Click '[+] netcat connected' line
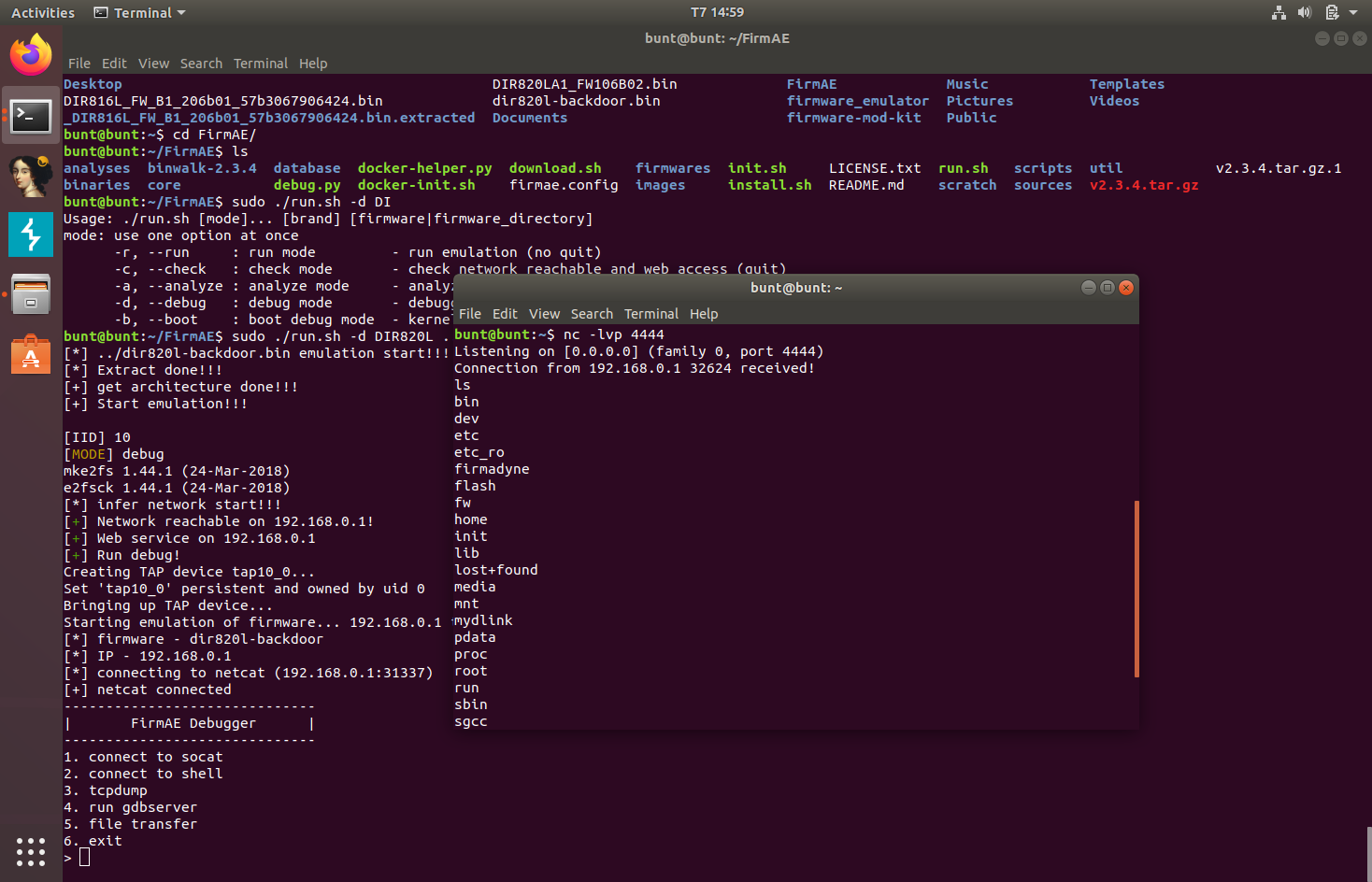This screenshot has height=882, width=1372. pos(147,690)
